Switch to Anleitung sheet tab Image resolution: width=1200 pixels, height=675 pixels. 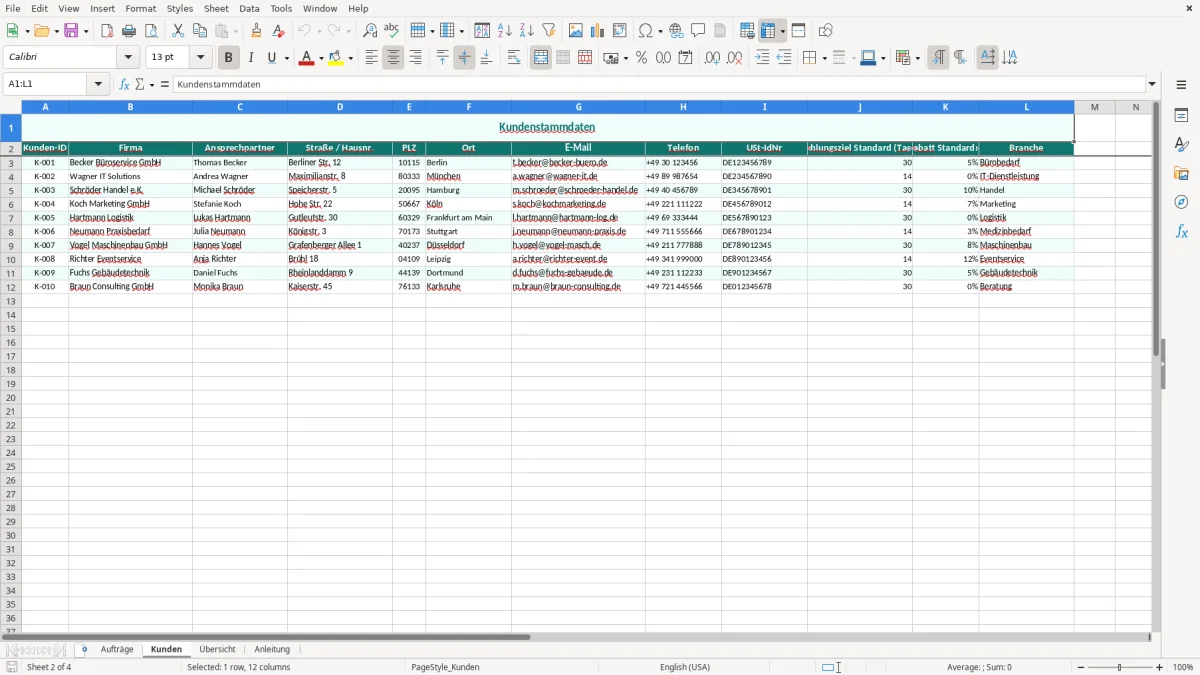click(272, 649)
